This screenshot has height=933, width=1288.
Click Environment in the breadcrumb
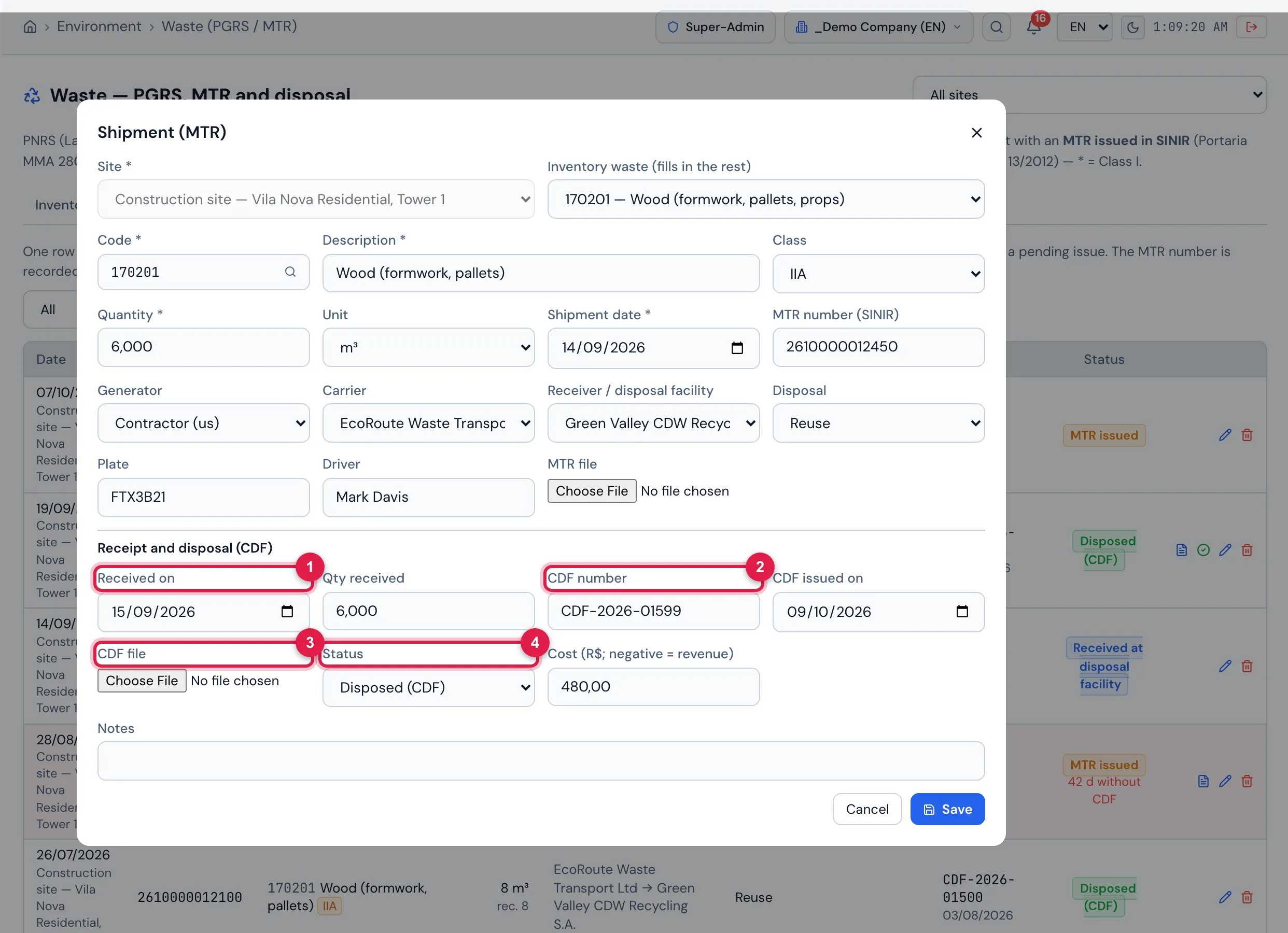99,26
